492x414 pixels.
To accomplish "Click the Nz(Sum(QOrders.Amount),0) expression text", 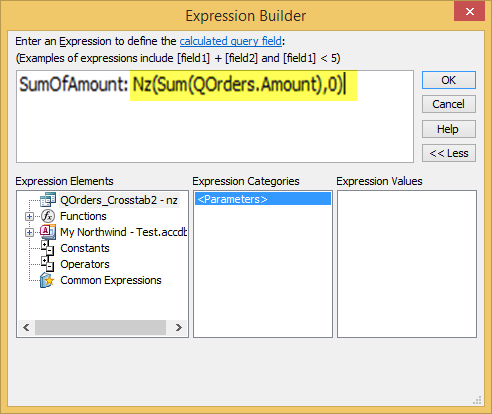I will click(238, 85).
